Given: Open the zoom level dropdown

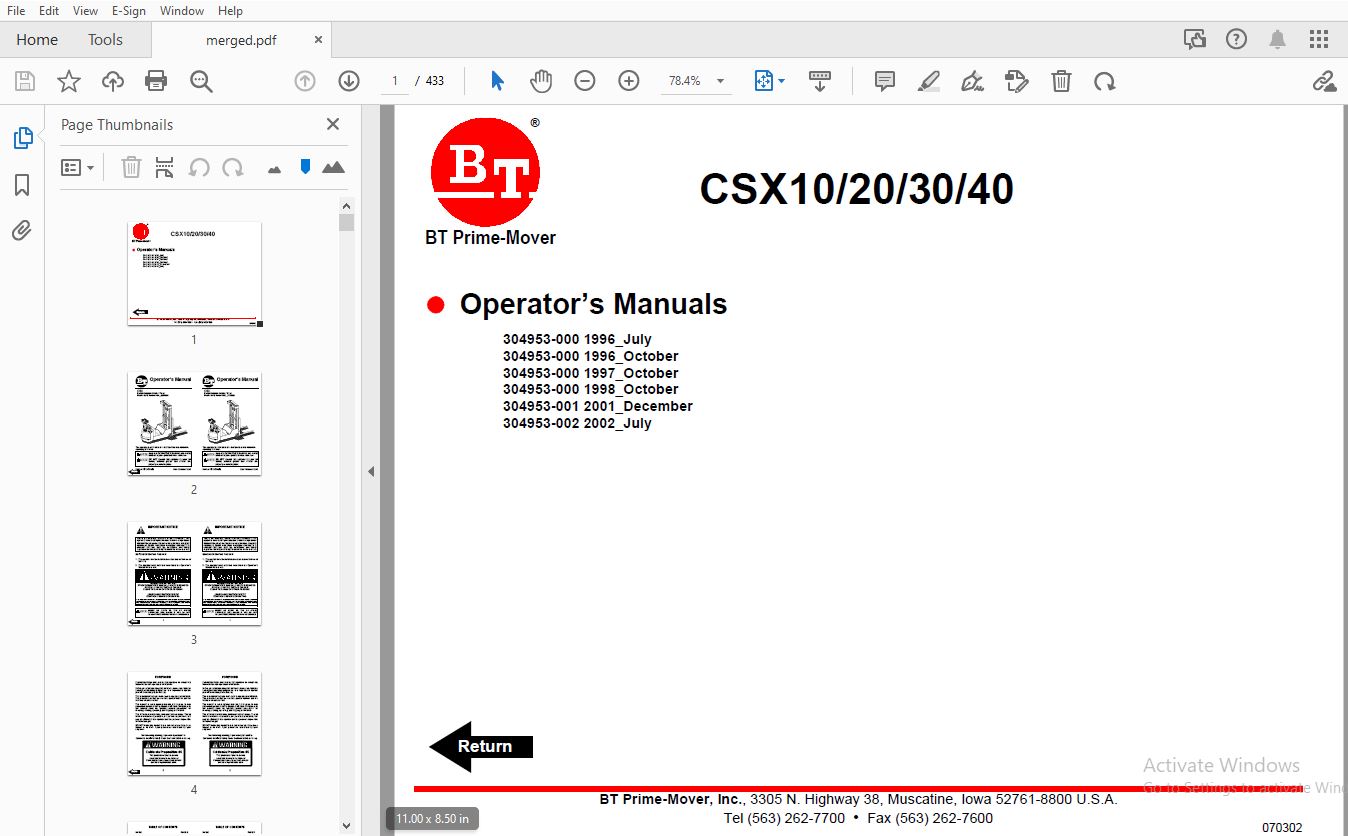Looking at the screenshot, I should click(720, 81).
